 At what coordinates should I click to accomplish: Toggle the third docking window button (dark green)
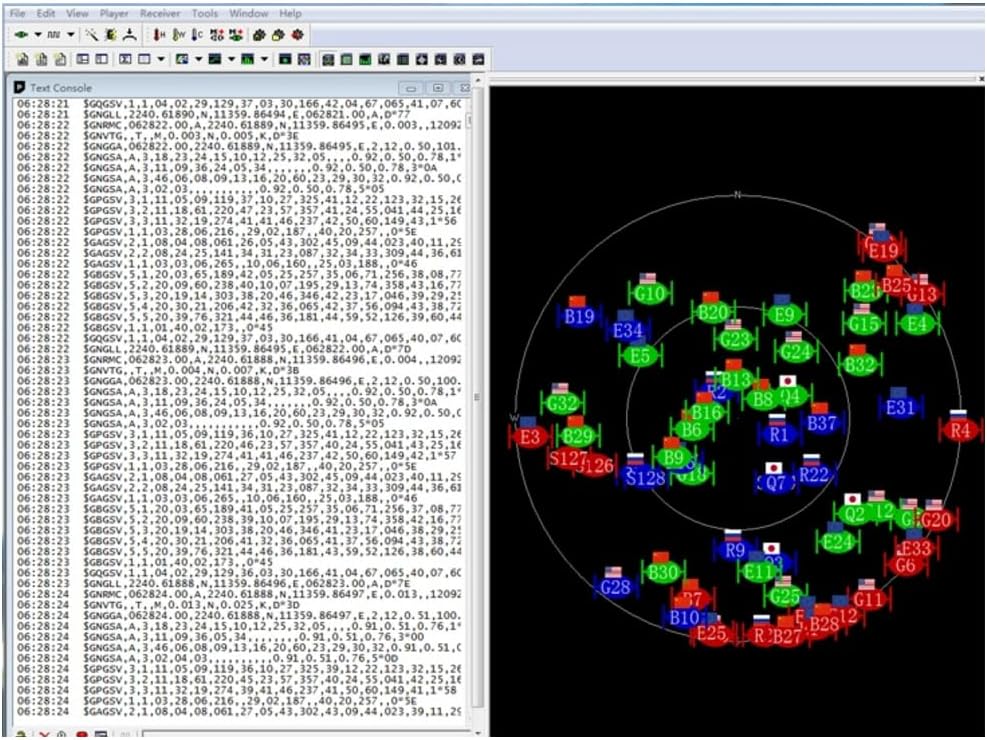(365, 60)
